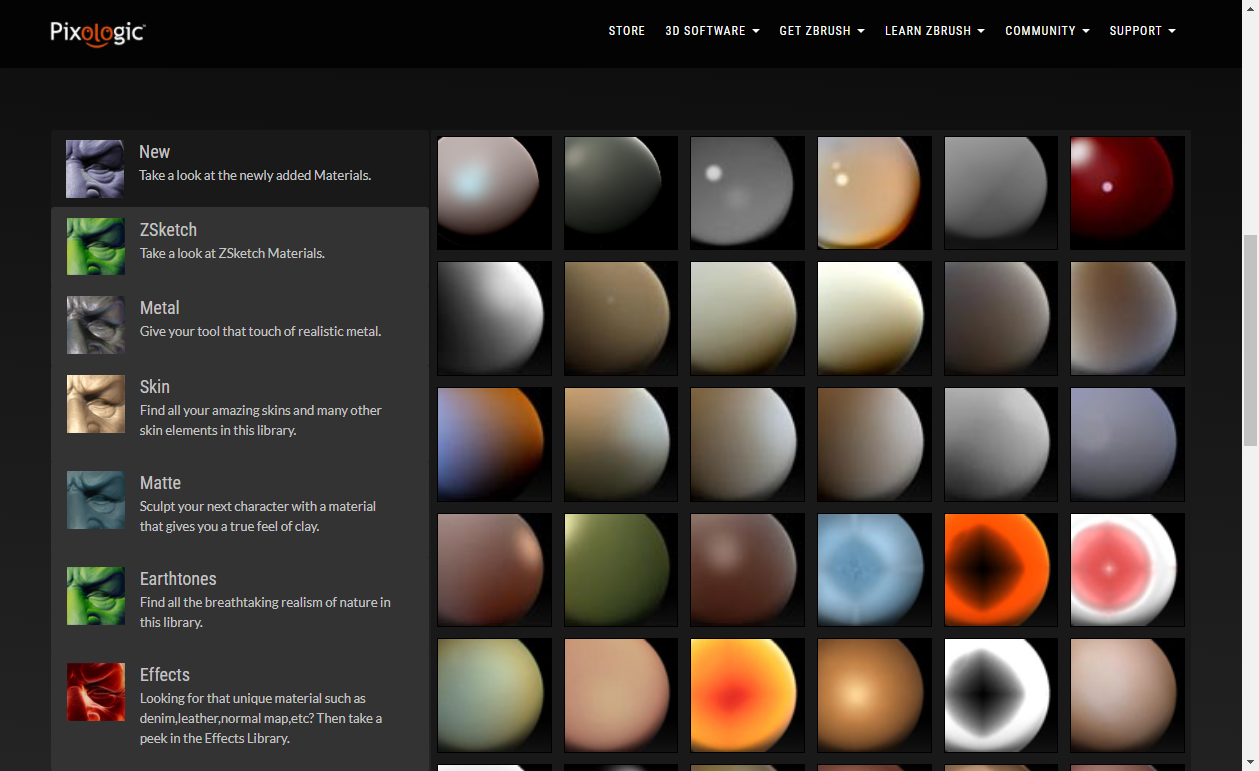Screen dimensions: 1259x771
Task: Open the white sphere with pink-red center
Action: click(x=1127, y=570)
